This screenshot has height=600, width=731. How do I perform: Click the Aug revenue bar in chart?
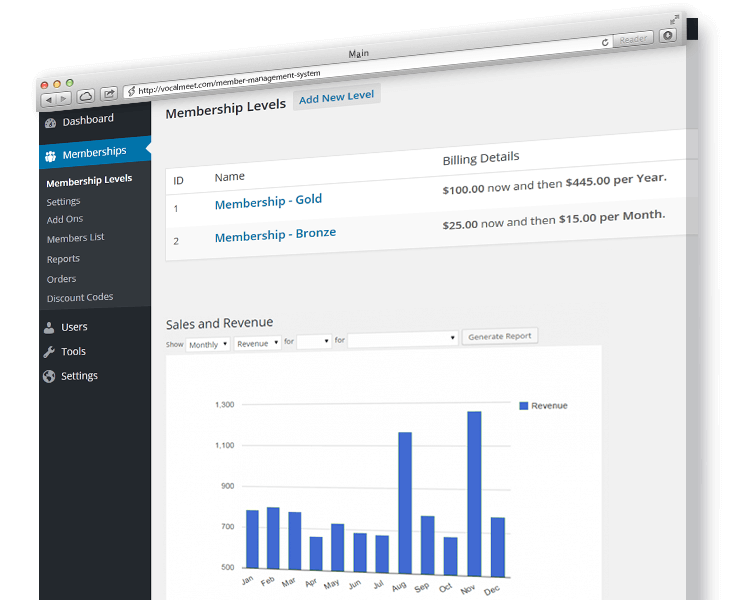tap(405, 503)
